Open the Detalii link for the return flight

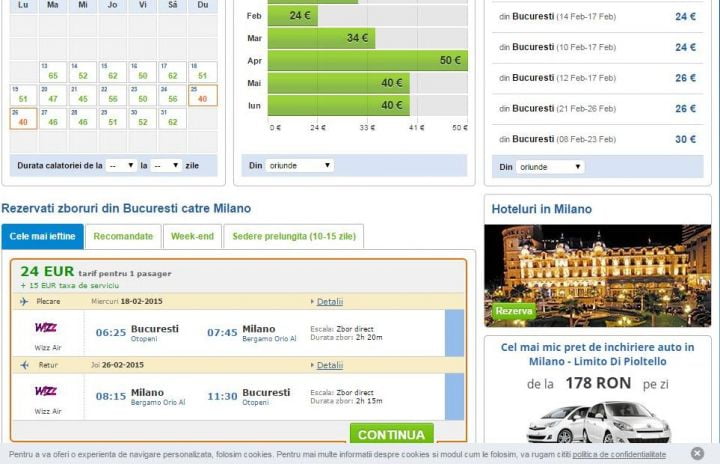tap(329, 365)
